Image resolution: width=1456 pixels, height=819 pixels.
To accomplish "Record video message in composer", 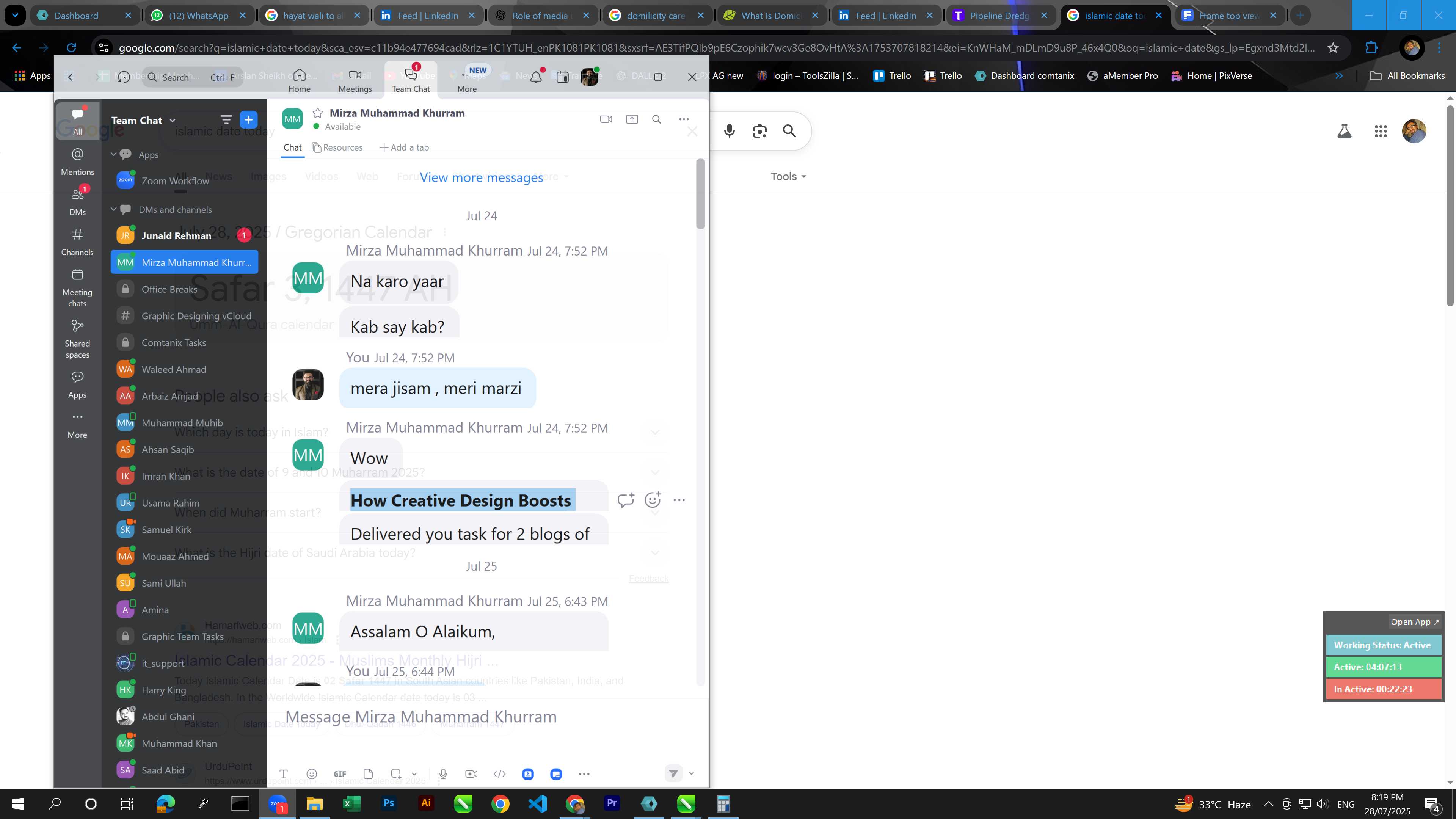I will (x=471, y=774).
